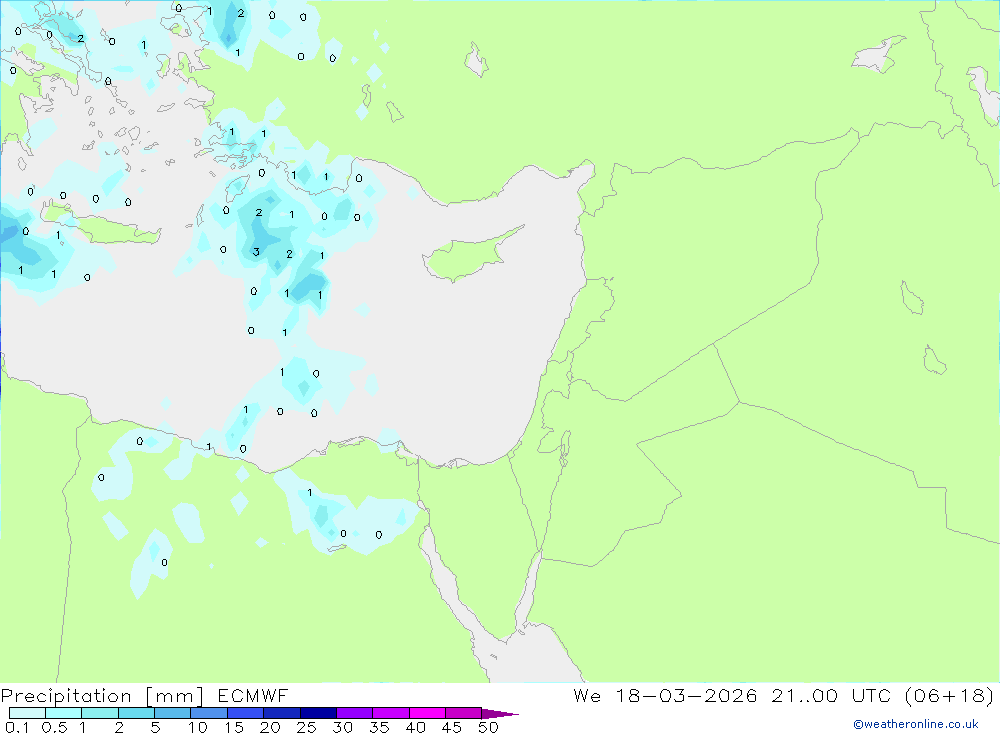Click the purple arrow swatch above 50
The height and width of the screenshot is (733, 1000).
click(x=500, y=713)
